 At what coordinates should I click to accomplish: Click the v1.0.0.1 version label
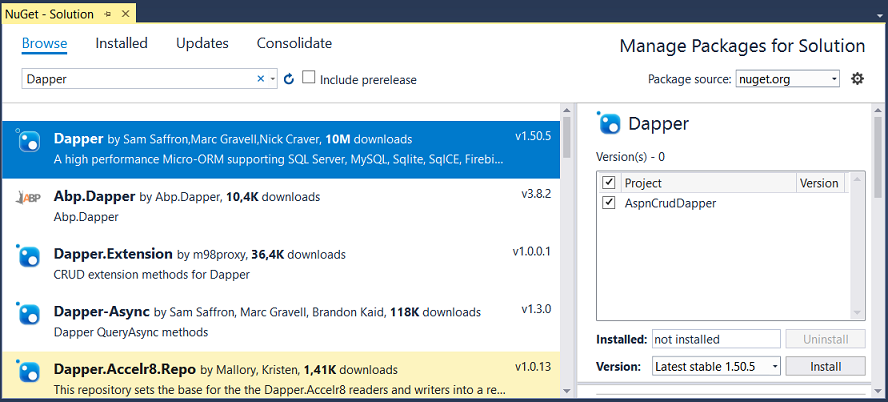(531, 251)
